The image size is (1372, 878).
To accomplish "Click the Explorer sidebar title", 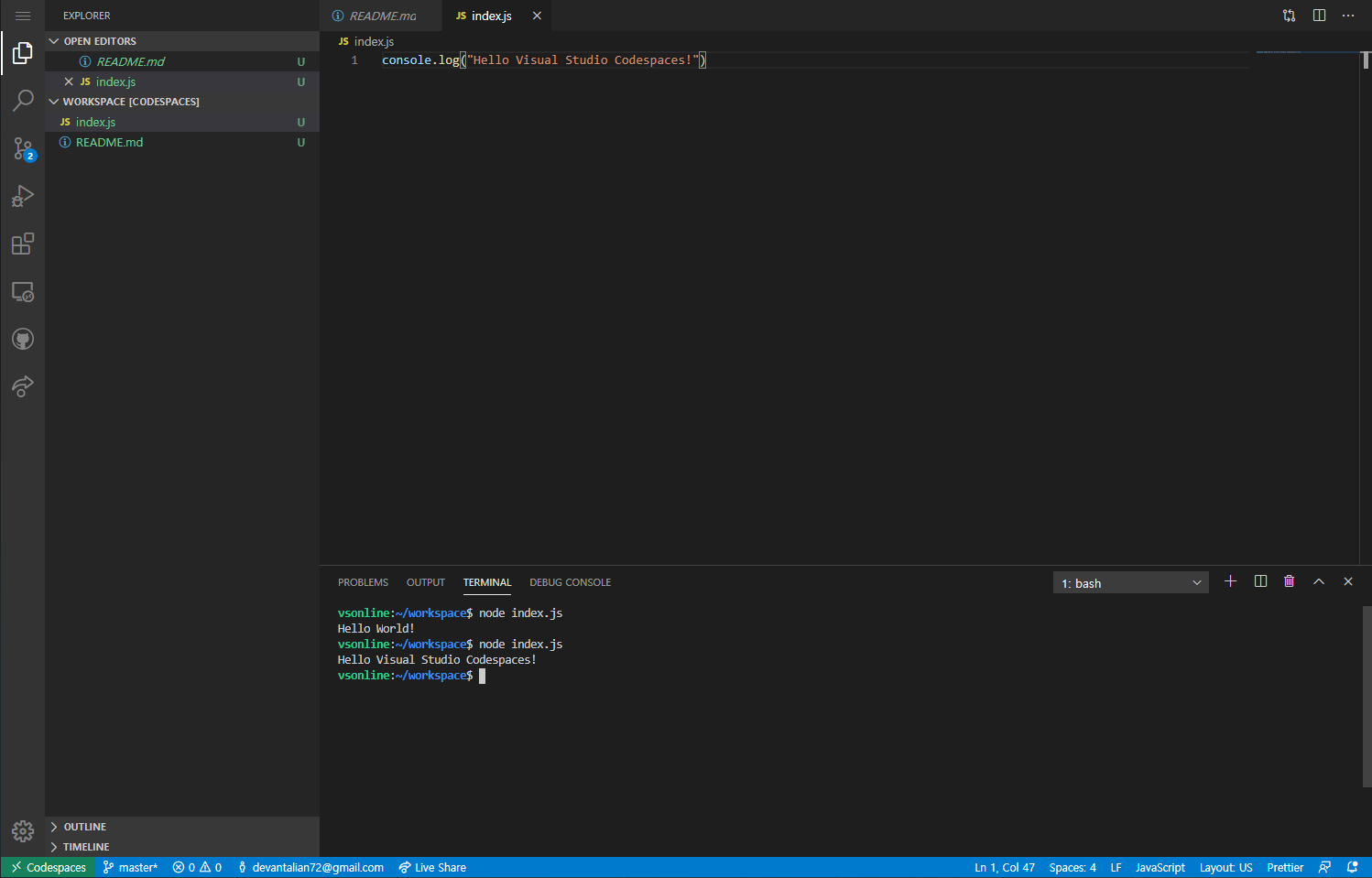I will [x=87, y=16].
